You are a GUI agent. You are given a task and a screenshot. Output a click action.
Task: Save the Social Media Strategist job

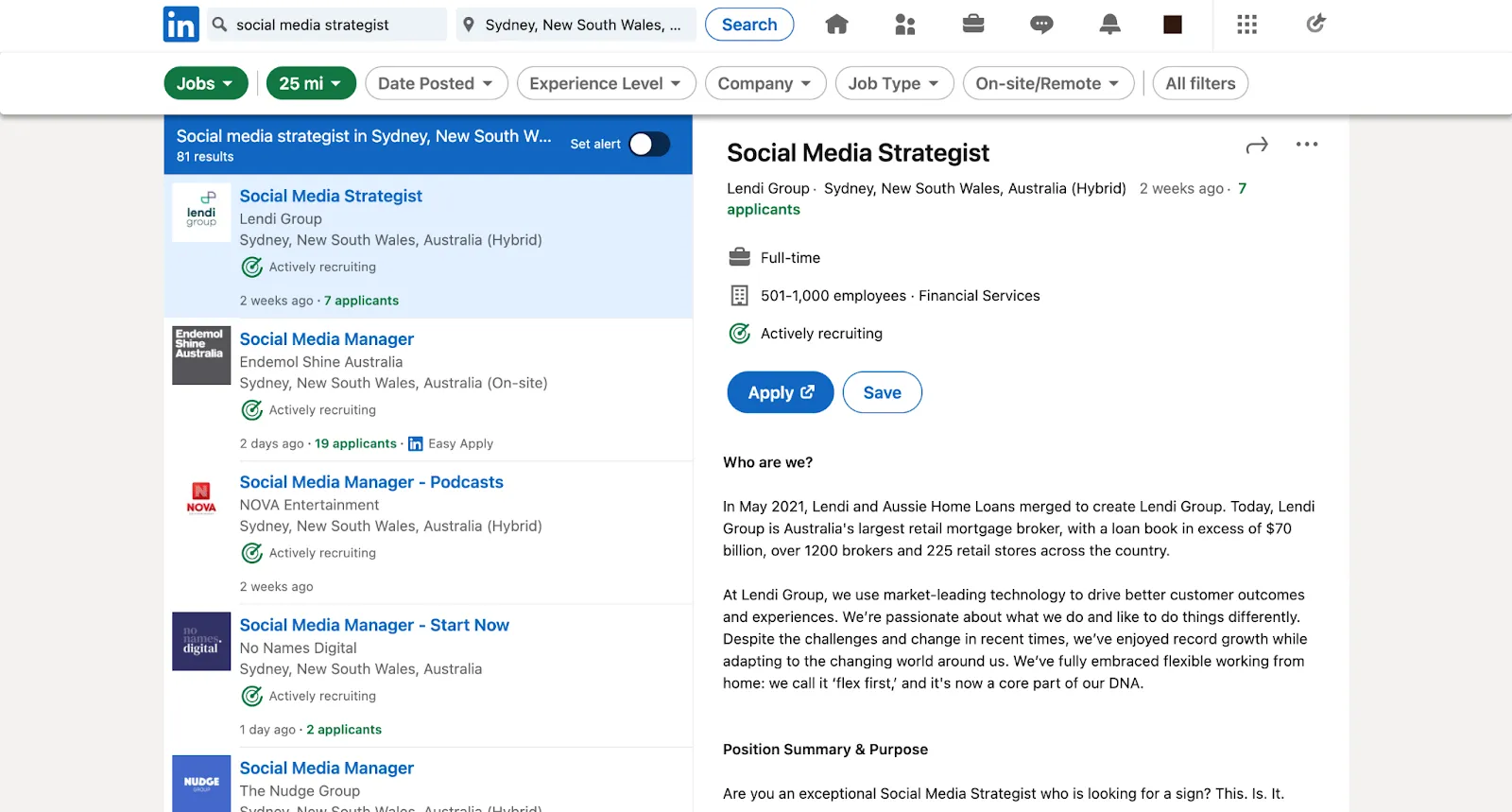tap(882, 392)
